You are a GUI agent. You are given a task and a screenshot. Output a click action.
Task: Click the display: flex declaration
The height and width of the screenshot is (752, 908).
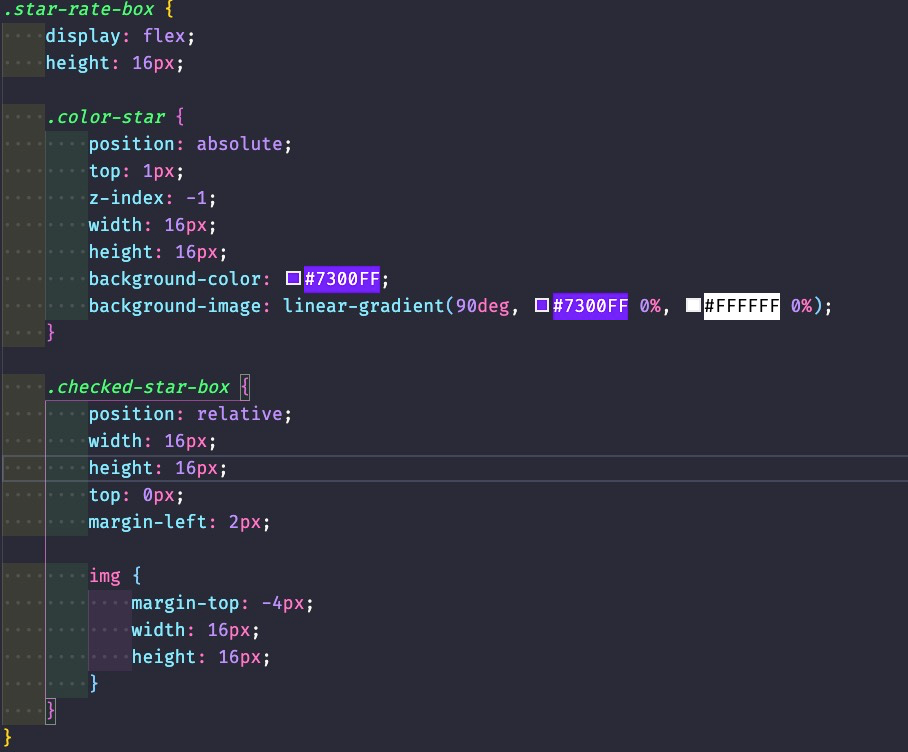click(120, 36)
